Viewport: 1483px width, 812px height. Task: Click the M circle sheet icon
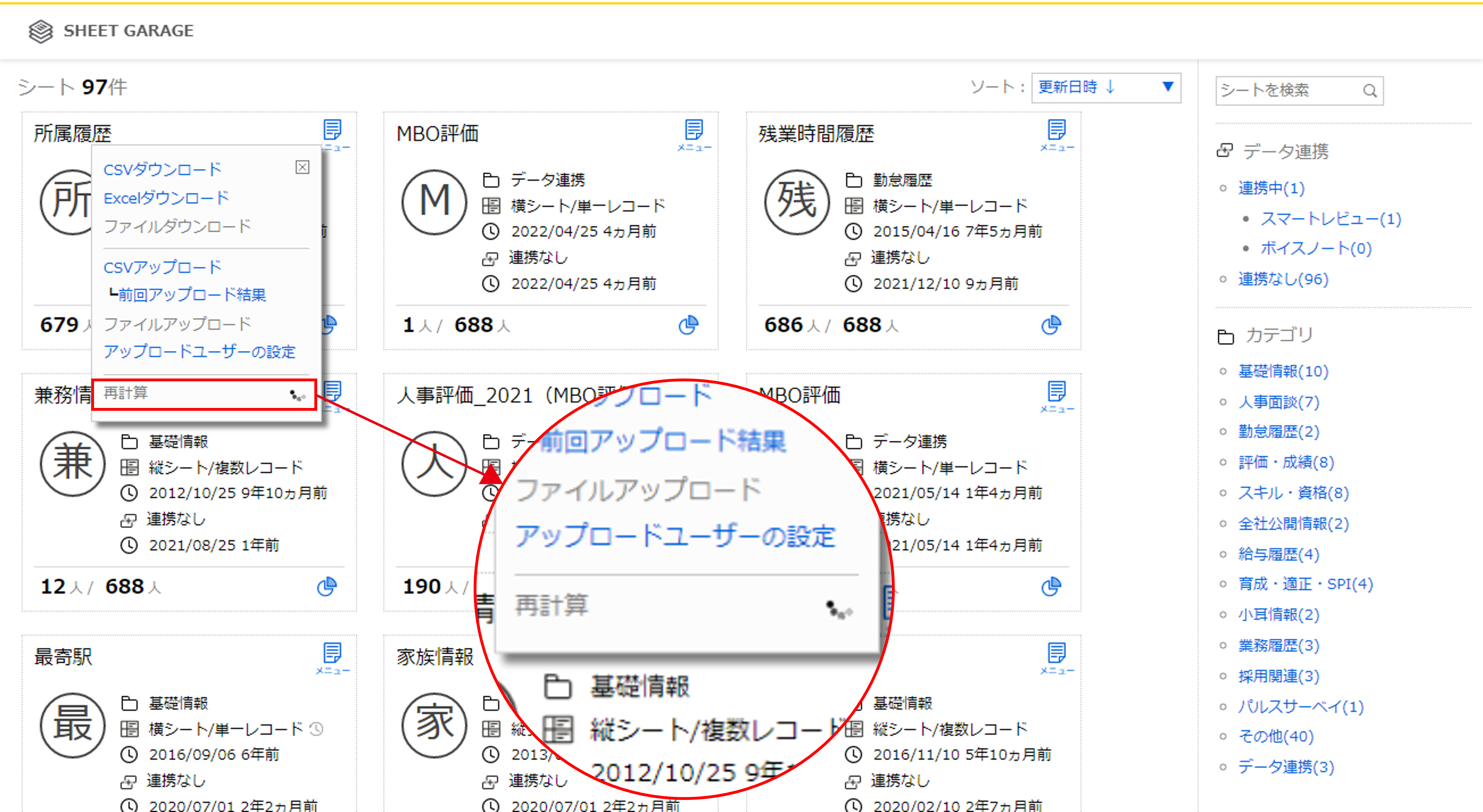[434, 202]
